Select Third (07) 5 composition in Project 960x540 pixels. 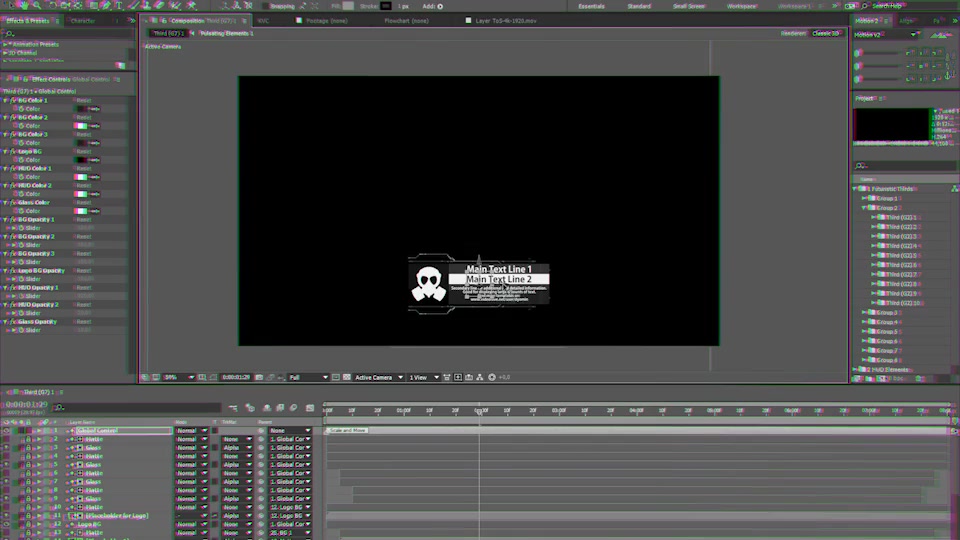[x=901, y=255]
